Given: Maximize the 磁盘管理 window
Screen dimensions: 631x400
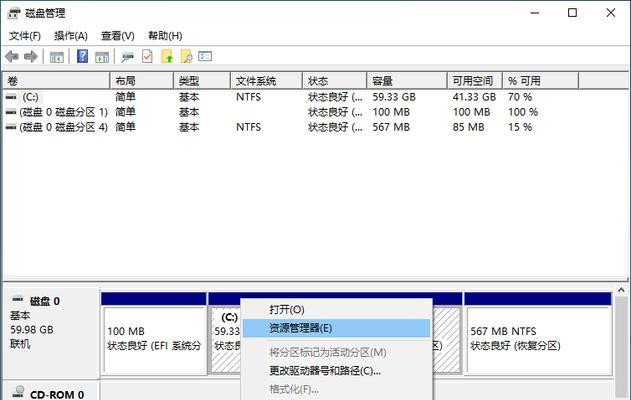Looking at the screenshot, I should (572, 13).
